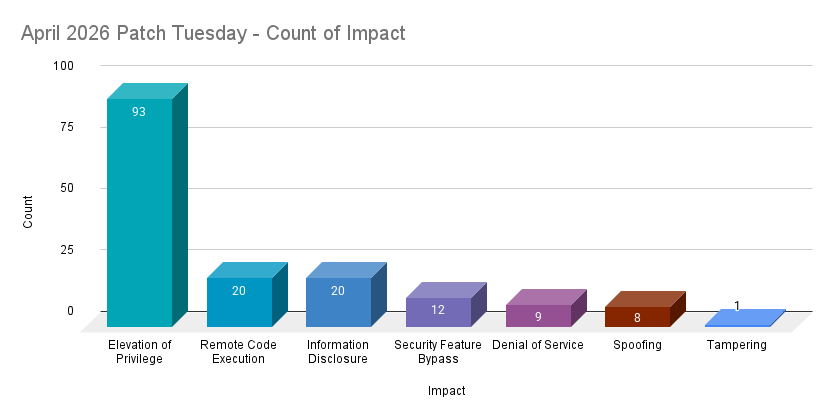This screenshot has height=419, width=833.
Task: Select the Information Disclosure bar
Action: [x=338, y=302]
